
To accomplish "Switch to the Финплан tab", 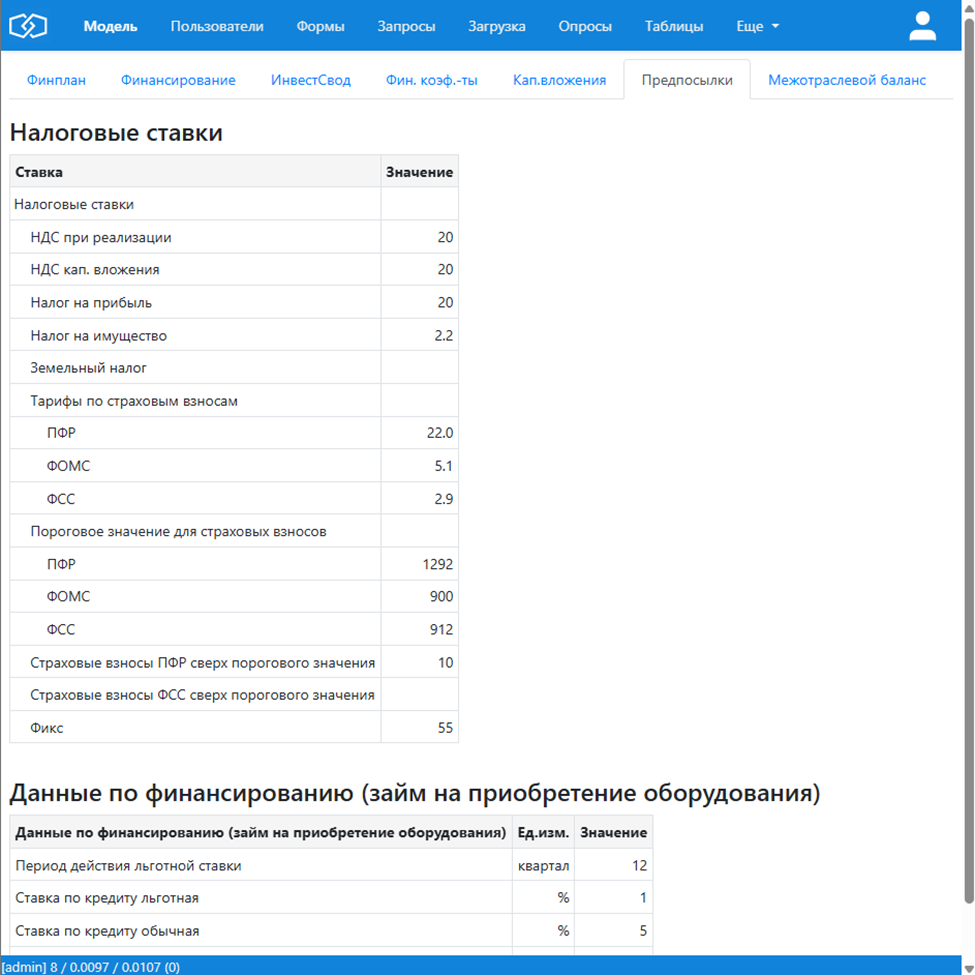I will [x=56, y=80].
